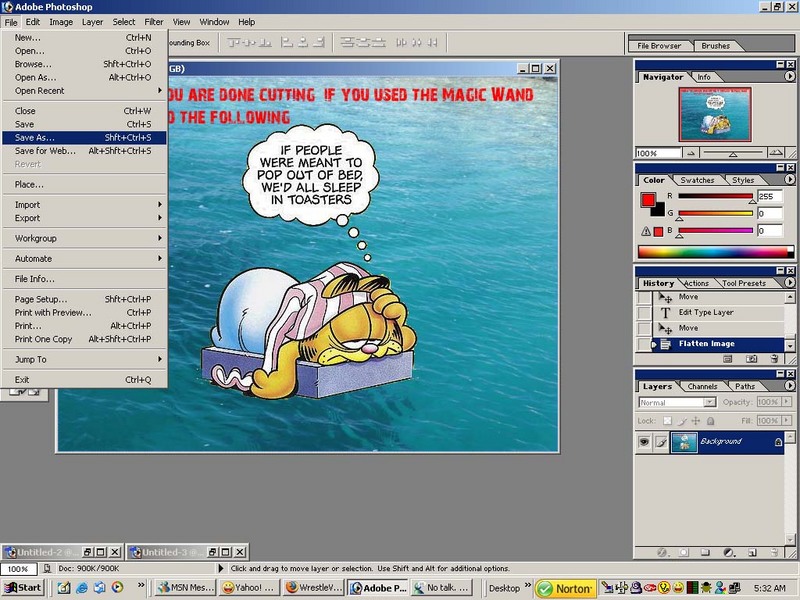Click the status bar info flyout arrow
The image size is (800, 600).
220,568
